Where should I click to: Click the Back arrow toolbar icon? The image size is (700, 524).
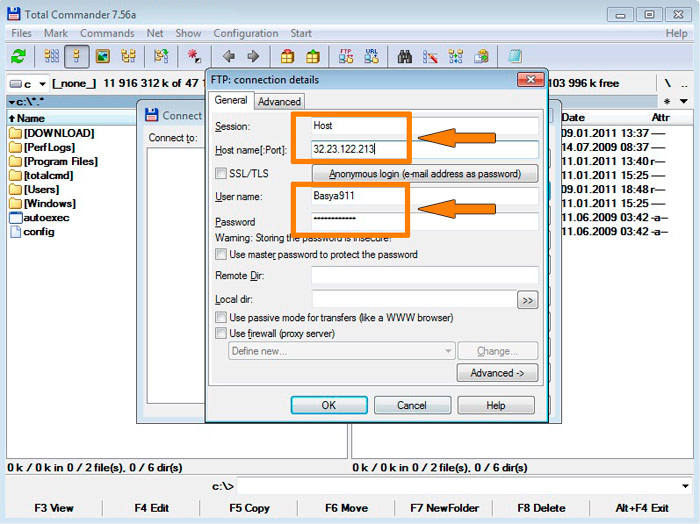coord(228,57)
